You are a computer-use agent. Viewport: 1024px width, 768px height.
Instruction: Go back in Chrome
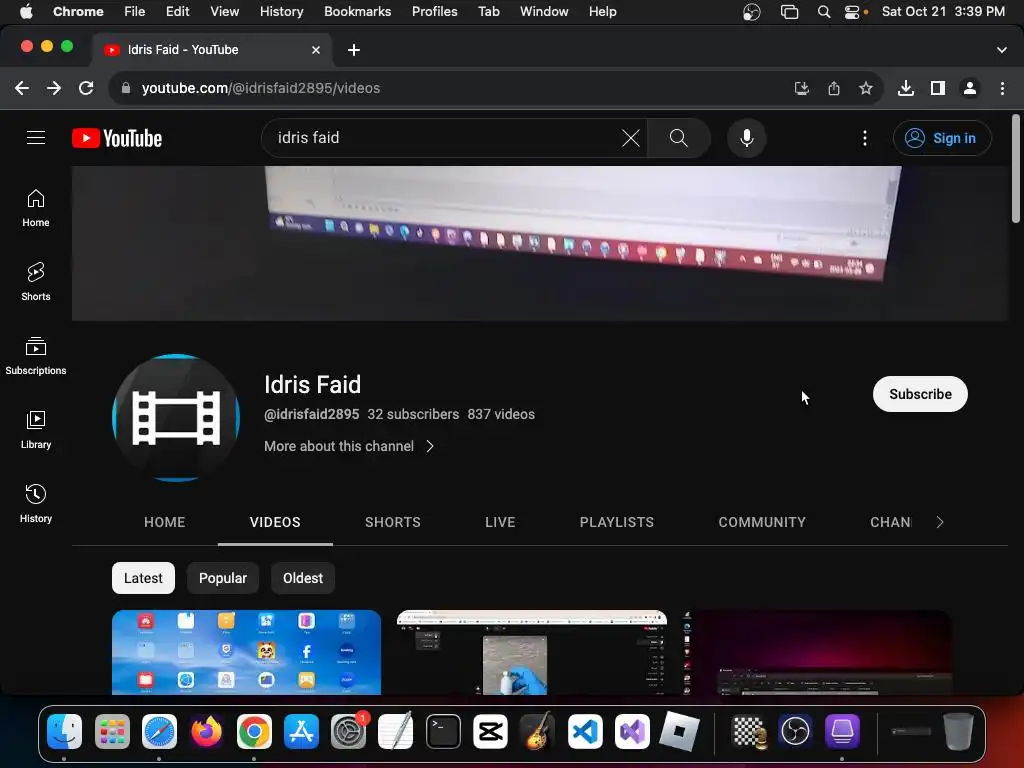click(x=22, y=88)
